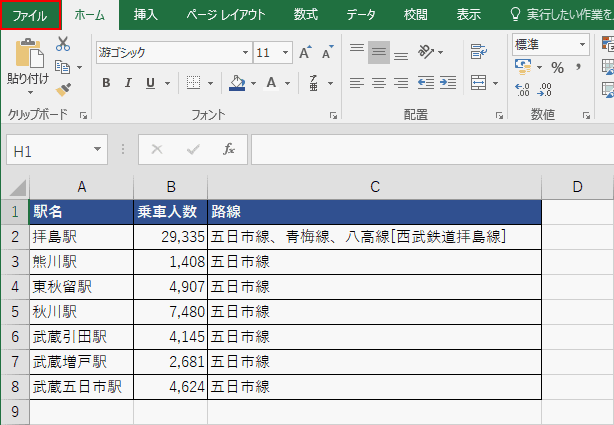Toggle bold formatting
This screenshot has width=614, height=425.
coord(106,83)
